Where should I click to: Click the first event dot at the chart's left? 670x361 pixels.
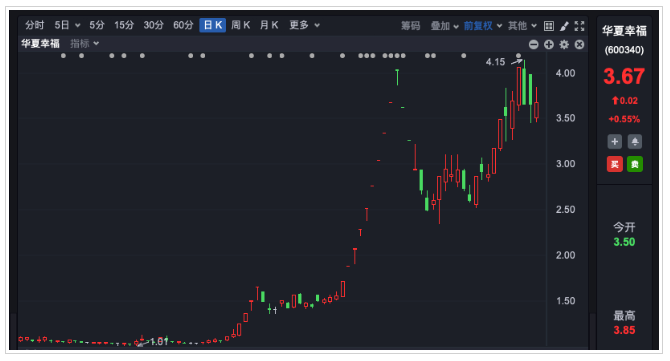tap(63, 56)
